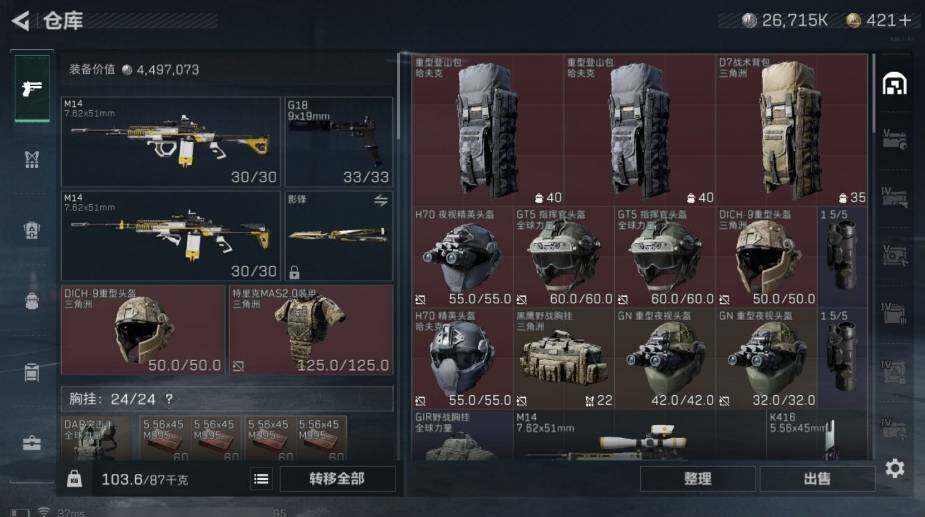Open the backpack category in left sidebar

[x=32, y=301]
